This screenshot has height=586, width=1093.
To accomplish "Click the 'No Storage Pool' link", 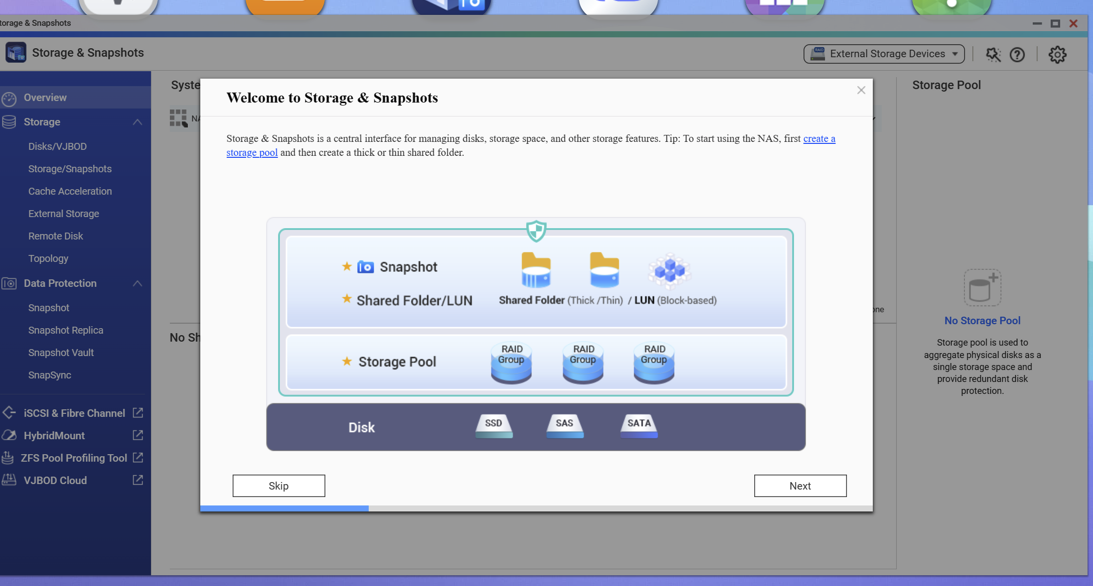I will (982, 321).
